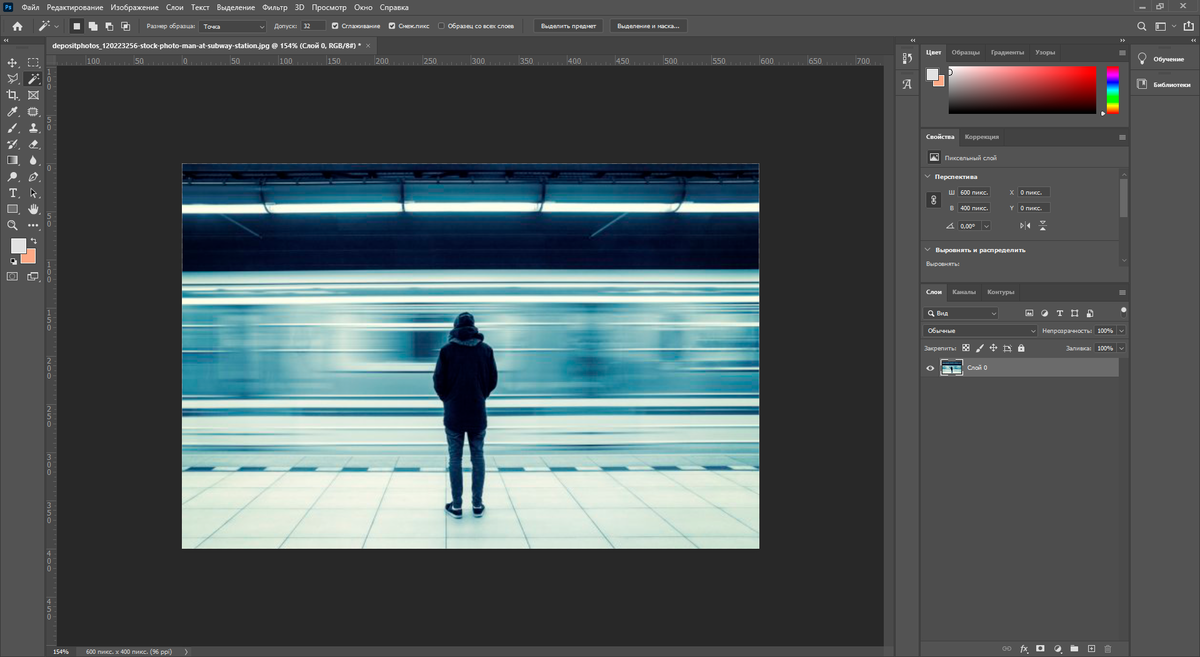1200x657 pixels.
Task: Switch to the Каналы tab
Action: tap(964, 292)
